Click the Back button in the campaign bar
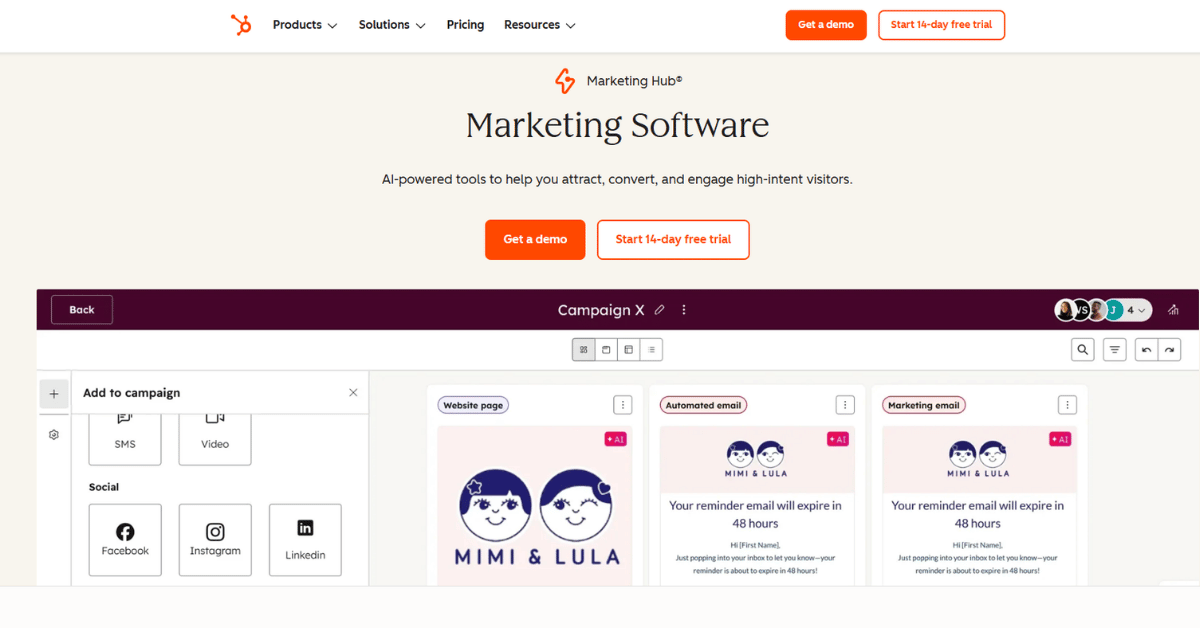 click(x=82, y=310)
